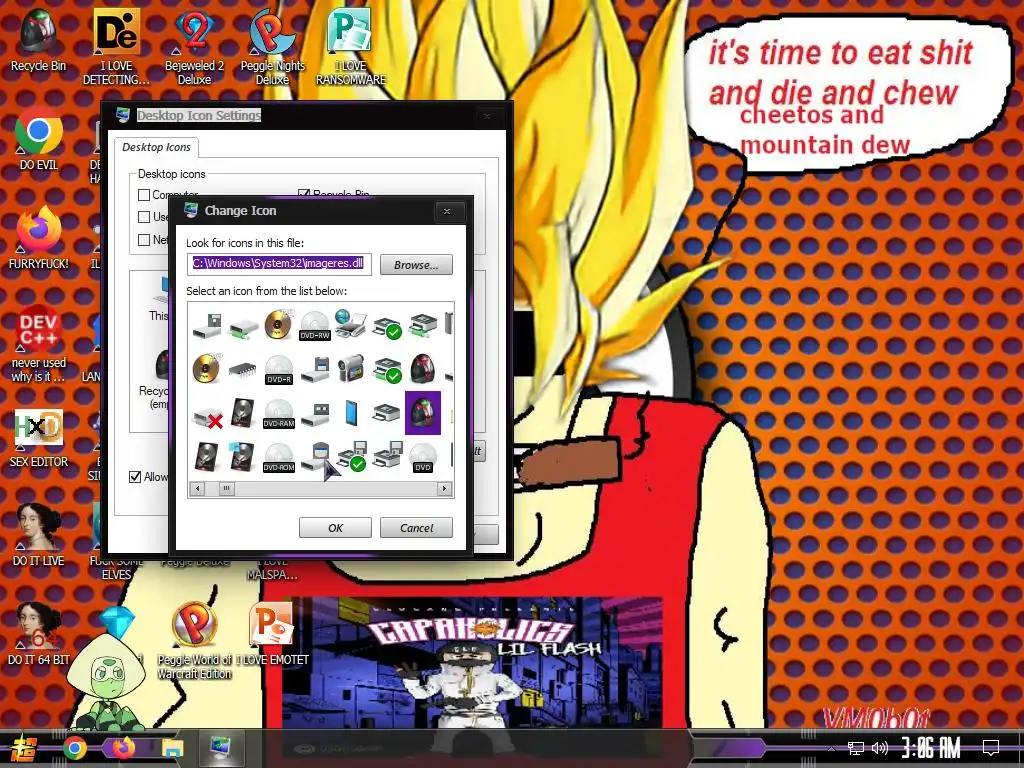Viewport: 1024px width, 768px height.
Task: Click the icon file path field
Action: tap(279, 264)
